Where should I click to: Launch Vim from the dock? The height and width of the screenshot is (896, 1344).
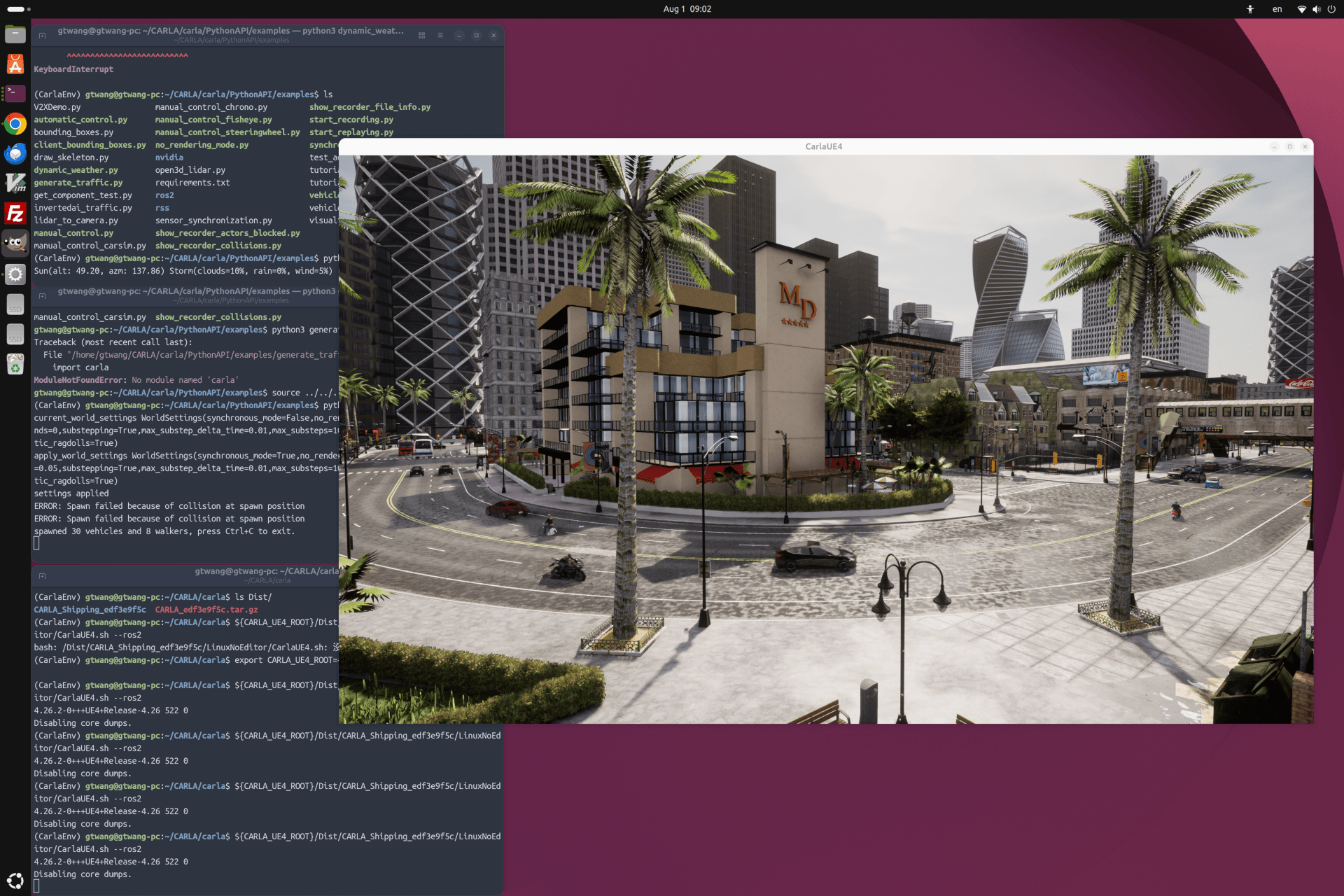point(15,183)
